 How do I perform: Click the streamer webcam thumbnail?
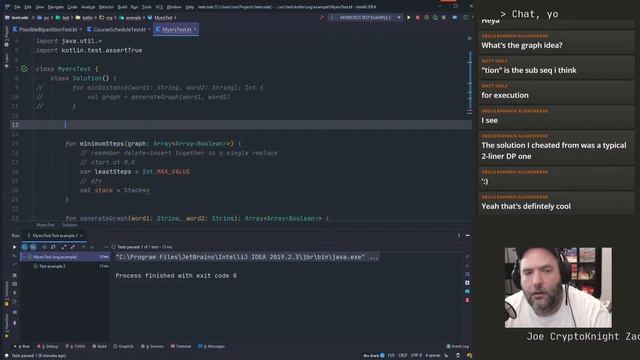[558, 287]
